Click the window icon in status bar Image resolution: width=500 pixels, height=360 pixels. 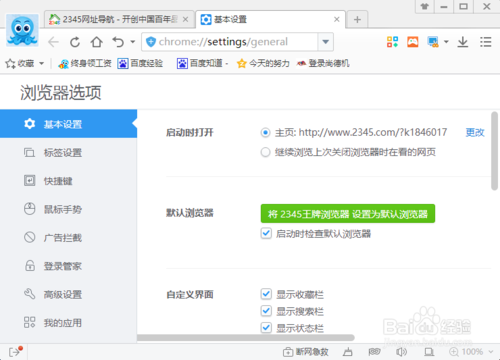point(429,352)
